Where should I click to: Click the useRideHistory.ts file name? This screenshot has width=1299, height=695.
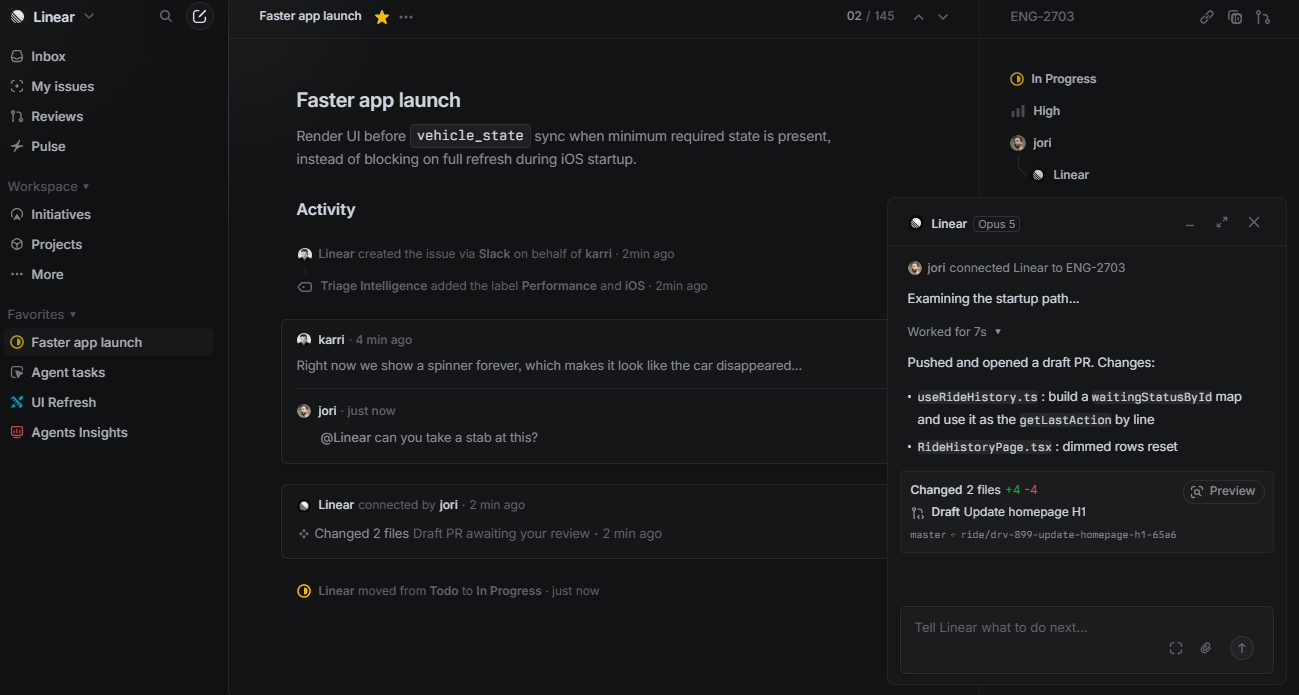click(x=976, y=397)
